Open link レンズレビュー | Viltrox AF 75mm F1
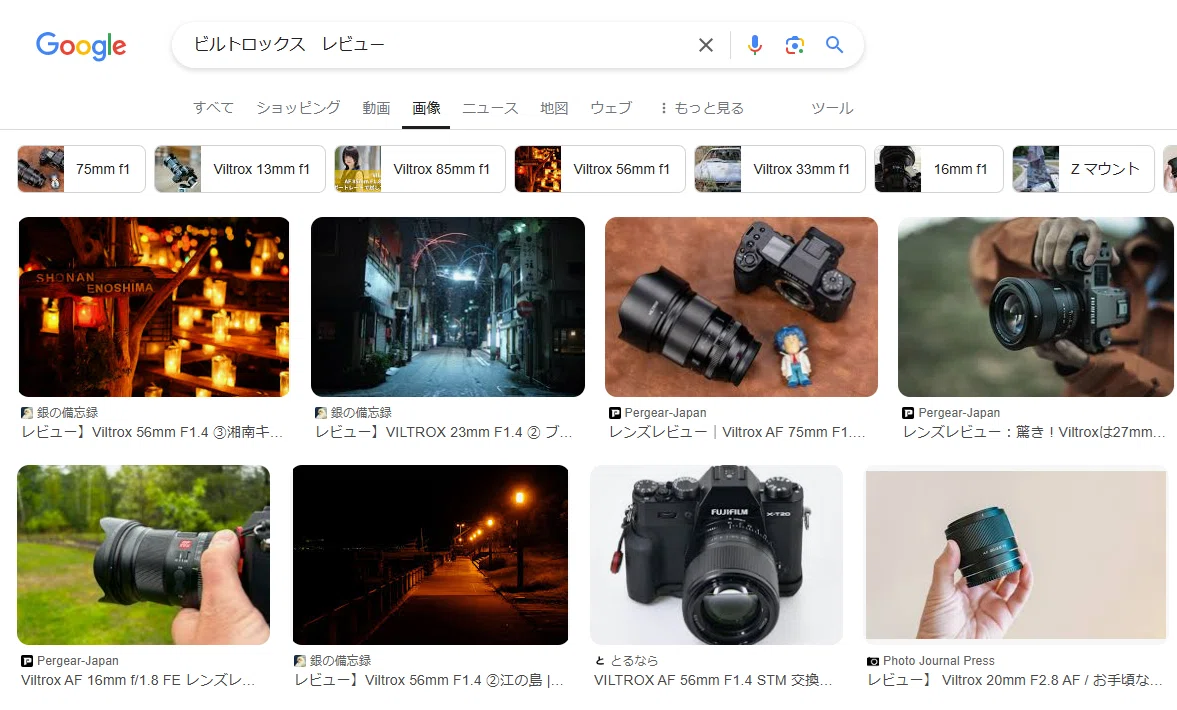Image resolution: width=1177 pixels, height=710 pixels. tap(737, 432)
